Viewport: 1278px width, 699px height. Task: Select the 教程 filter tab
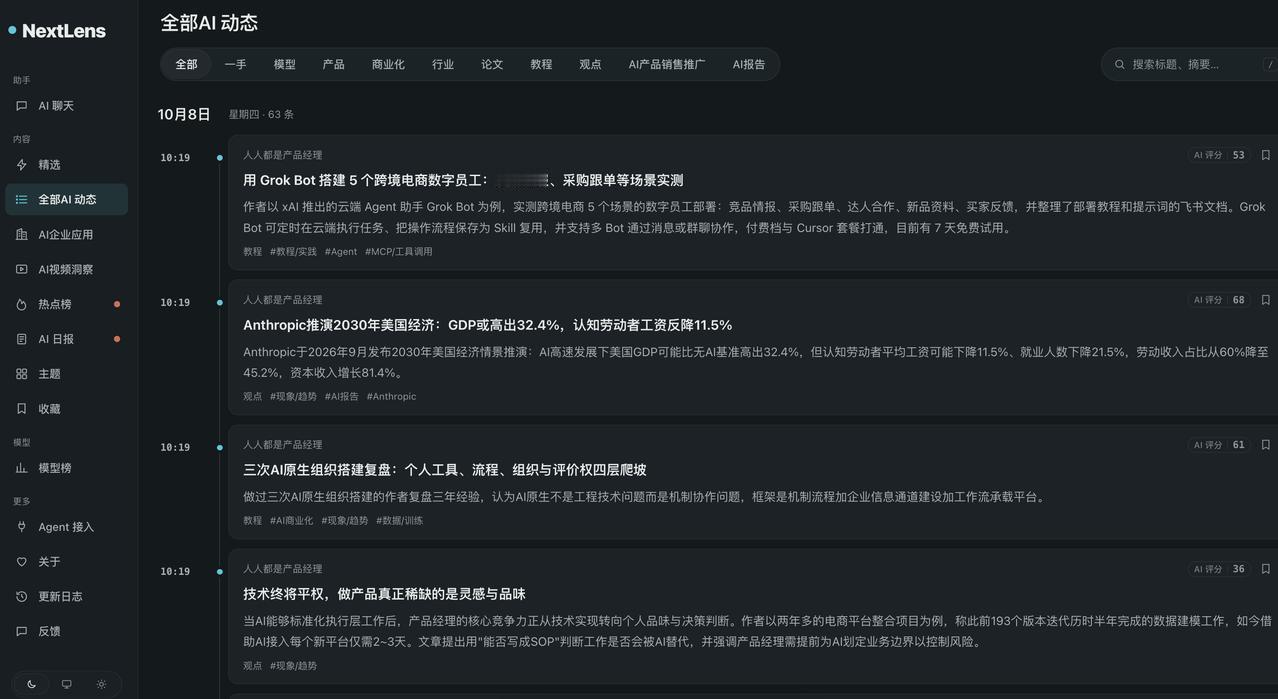pos(541,64)
